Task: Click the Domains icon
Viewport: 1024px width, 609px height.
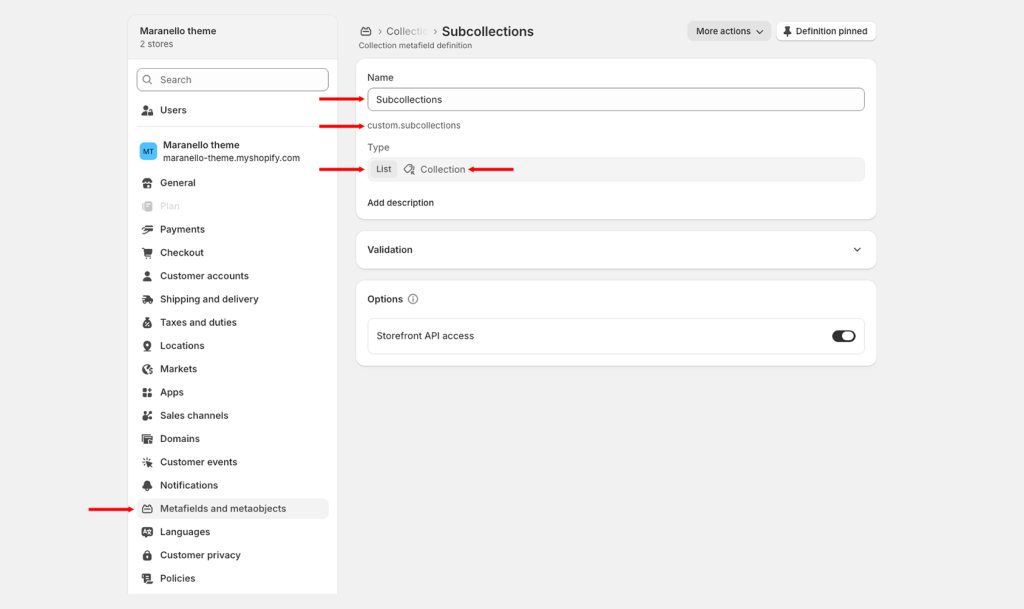Action: (147, 439)
